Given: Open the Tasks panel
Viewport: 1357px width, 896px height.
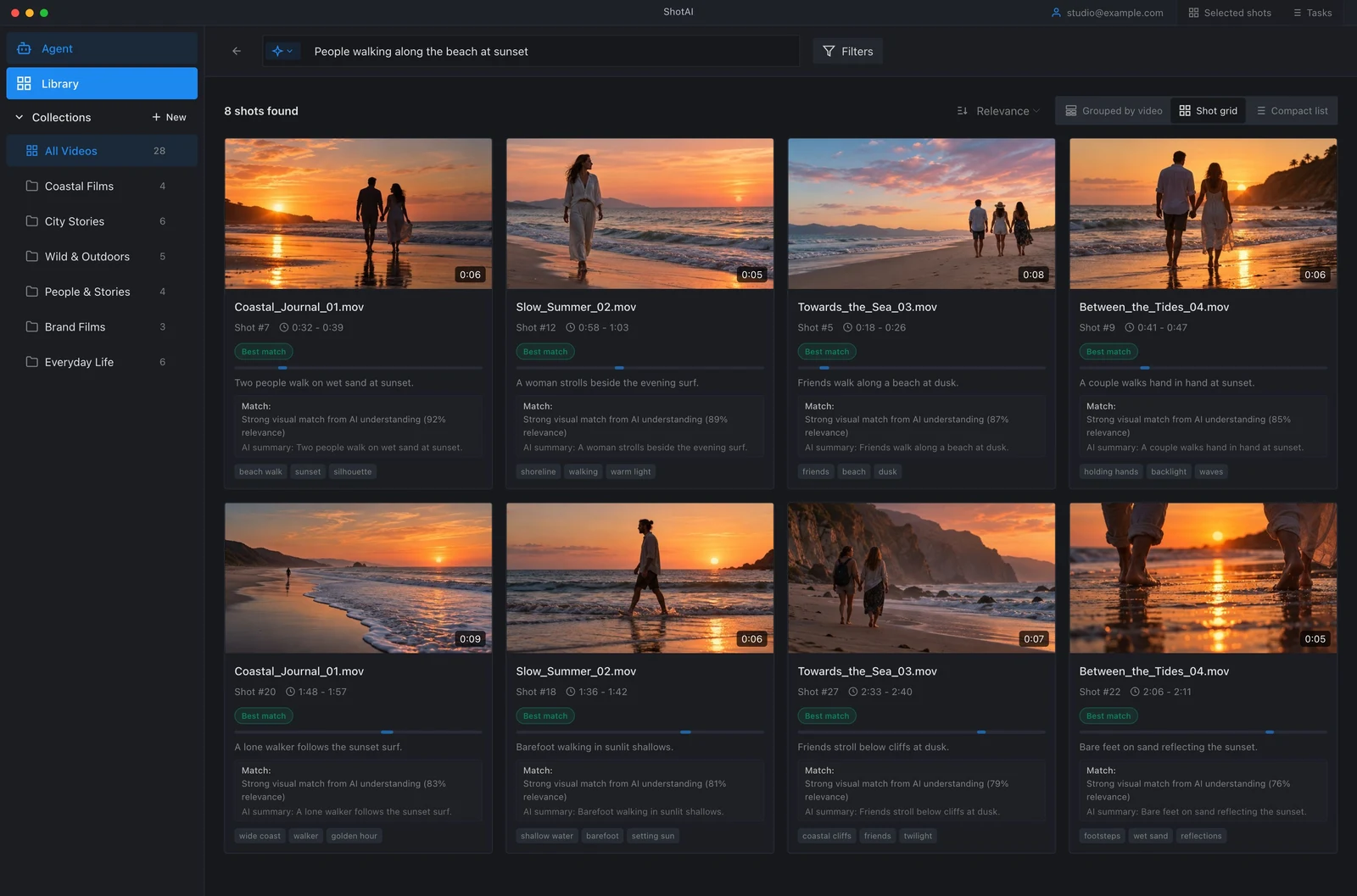Looking at the screenshot, I should click(x=1312, y=13).
